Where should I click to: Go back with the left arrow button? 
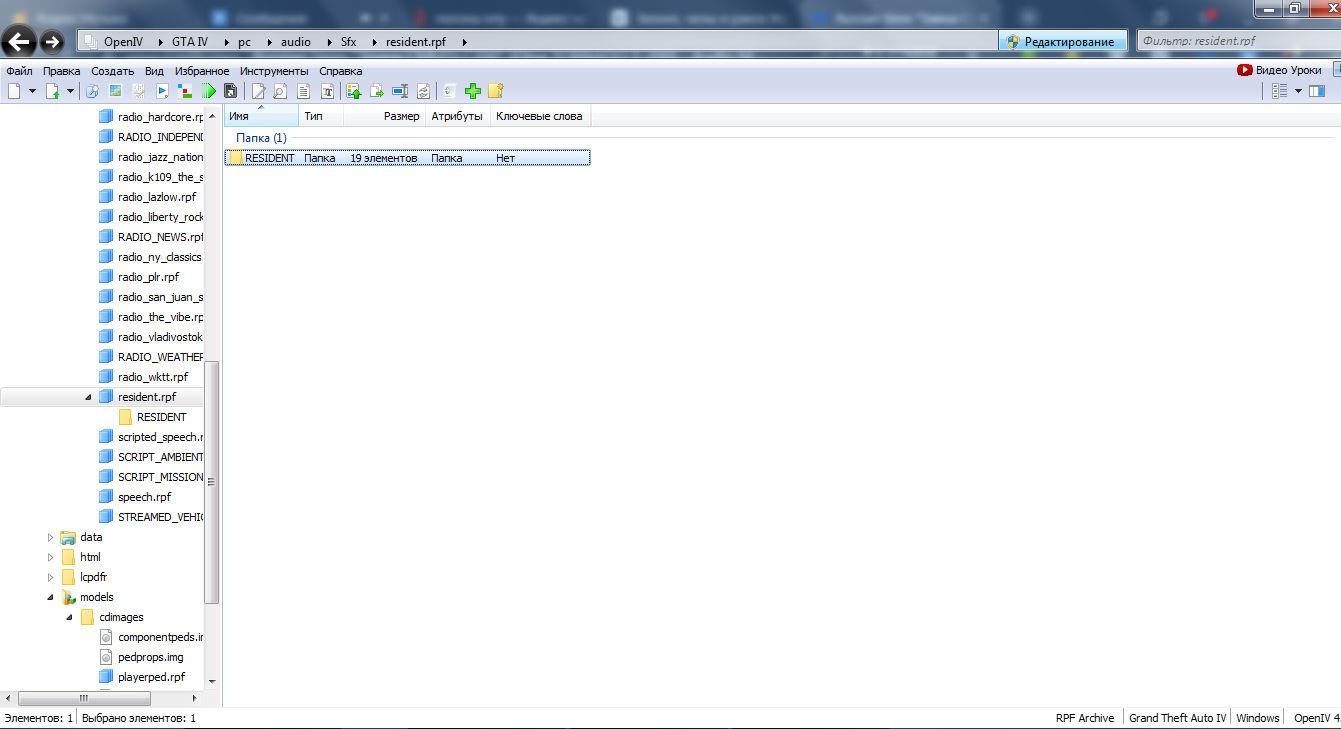20,41
